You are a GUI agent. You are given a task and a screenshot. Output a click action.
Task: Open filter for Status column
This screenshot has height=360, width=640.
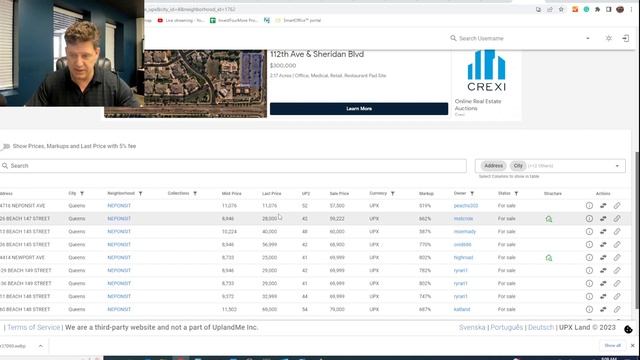(x=516, y=193)
